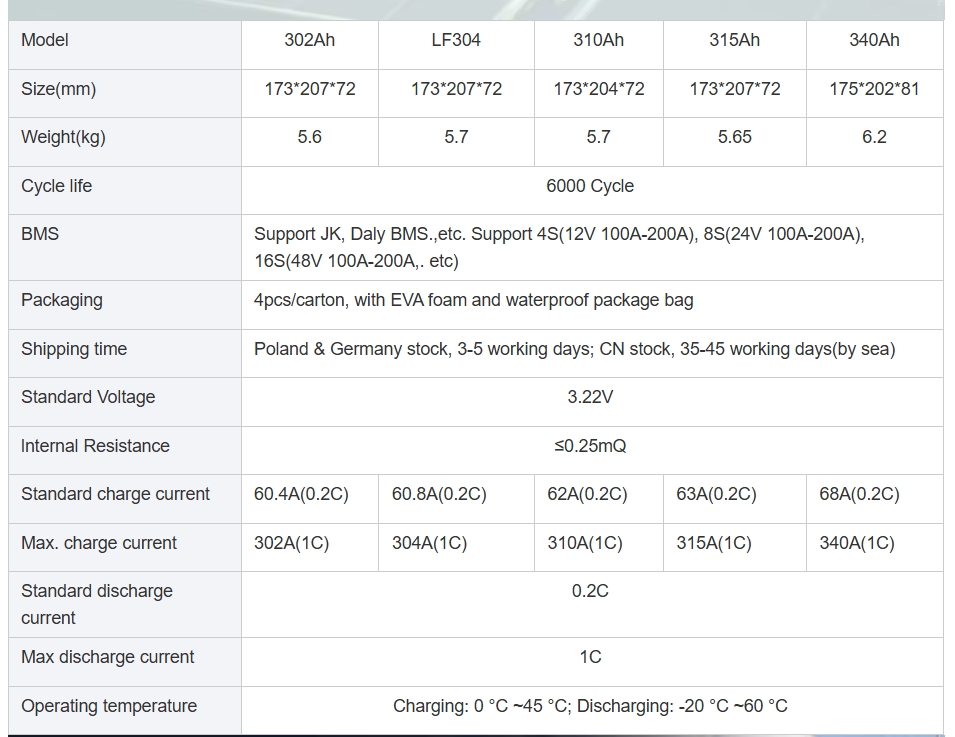
Task: Click the ≤0.25mΩ internal resistance value
Action: coord(590,446)
